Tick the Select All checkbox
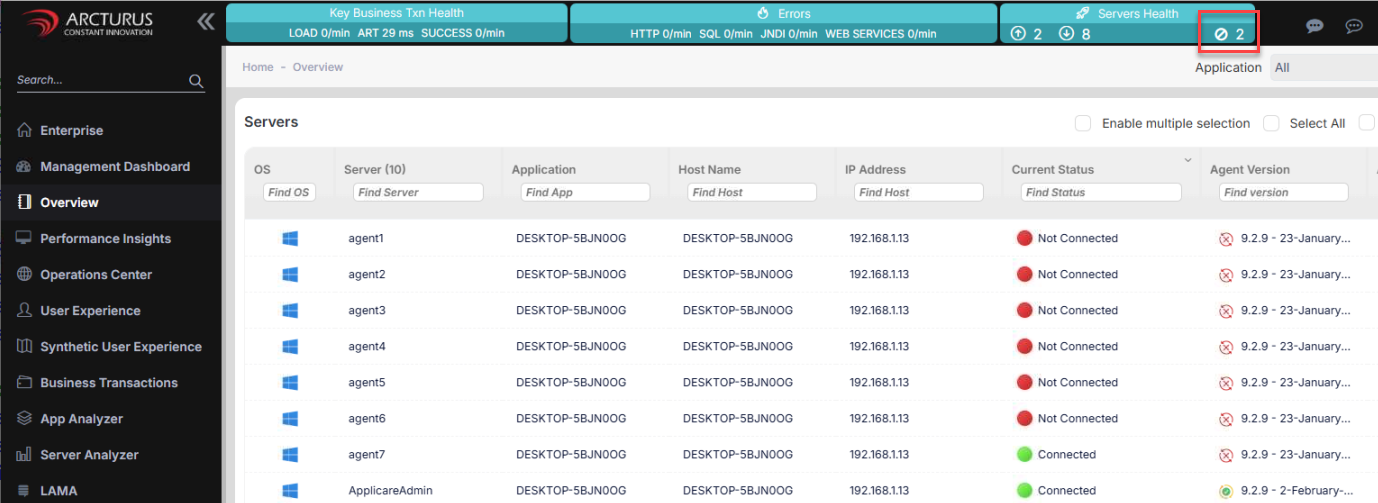1378x503 pixels. (x=1271, y=123)
